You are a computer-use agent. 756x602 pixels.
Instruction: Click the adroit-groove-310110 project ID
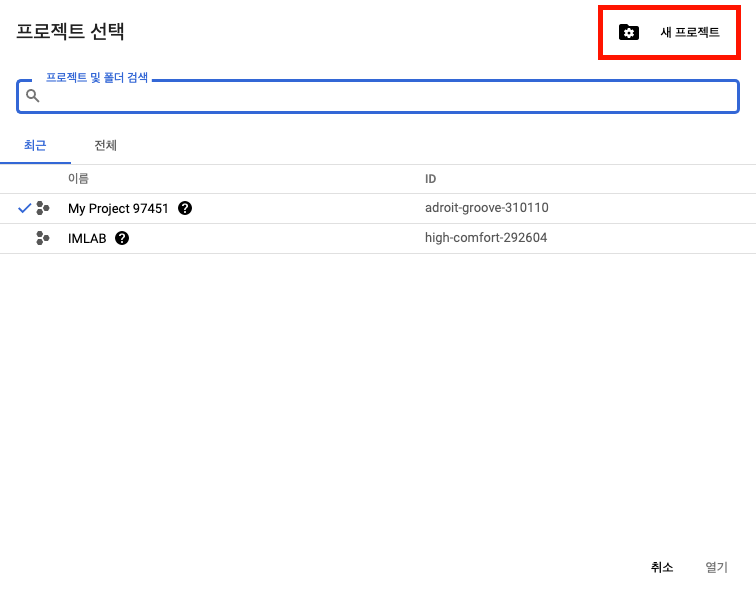[486, 208]
